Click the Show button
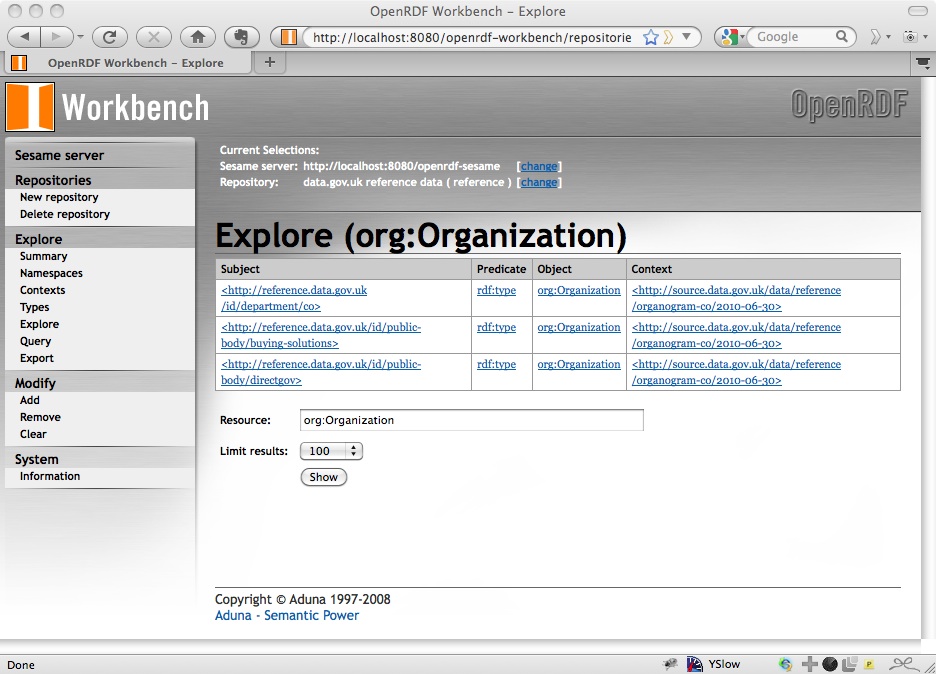The width and height of the screenshot is (936, 674). (324, 477)
